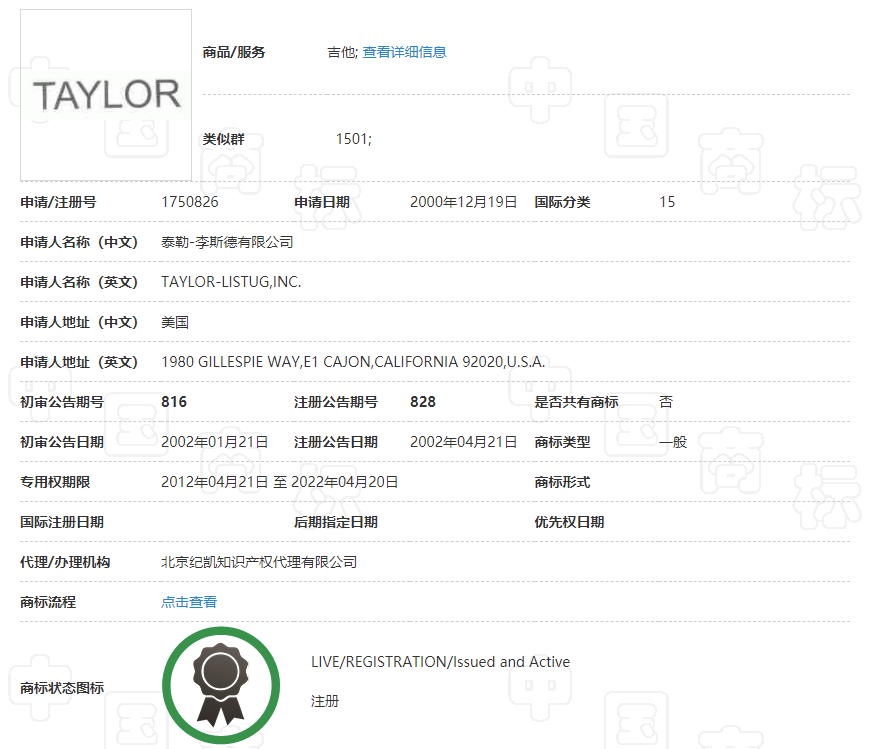Image resolution: width=874 pixels, height=749 pixels.
Task: Select the application date 2000年12月19日
Action: click(463, 202)
